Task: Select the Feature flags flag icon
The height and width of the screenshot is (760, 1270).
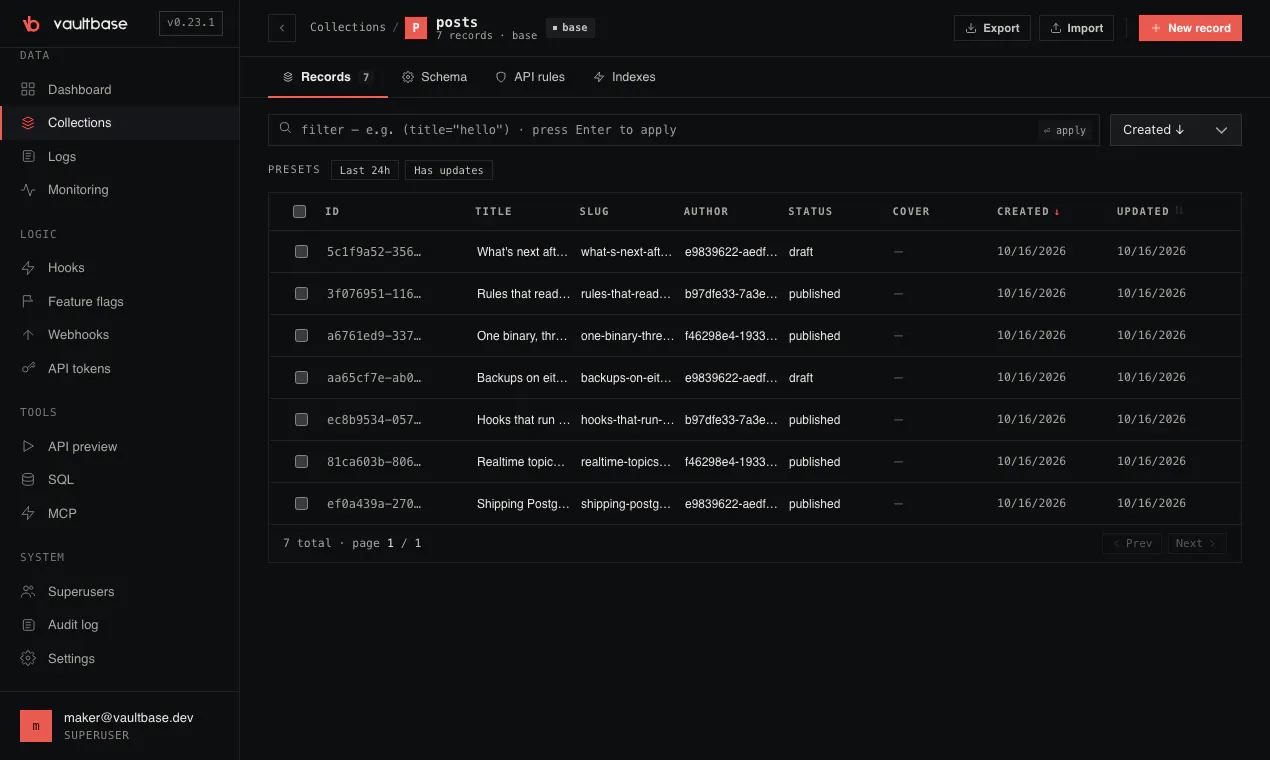Action: (28, 301)
